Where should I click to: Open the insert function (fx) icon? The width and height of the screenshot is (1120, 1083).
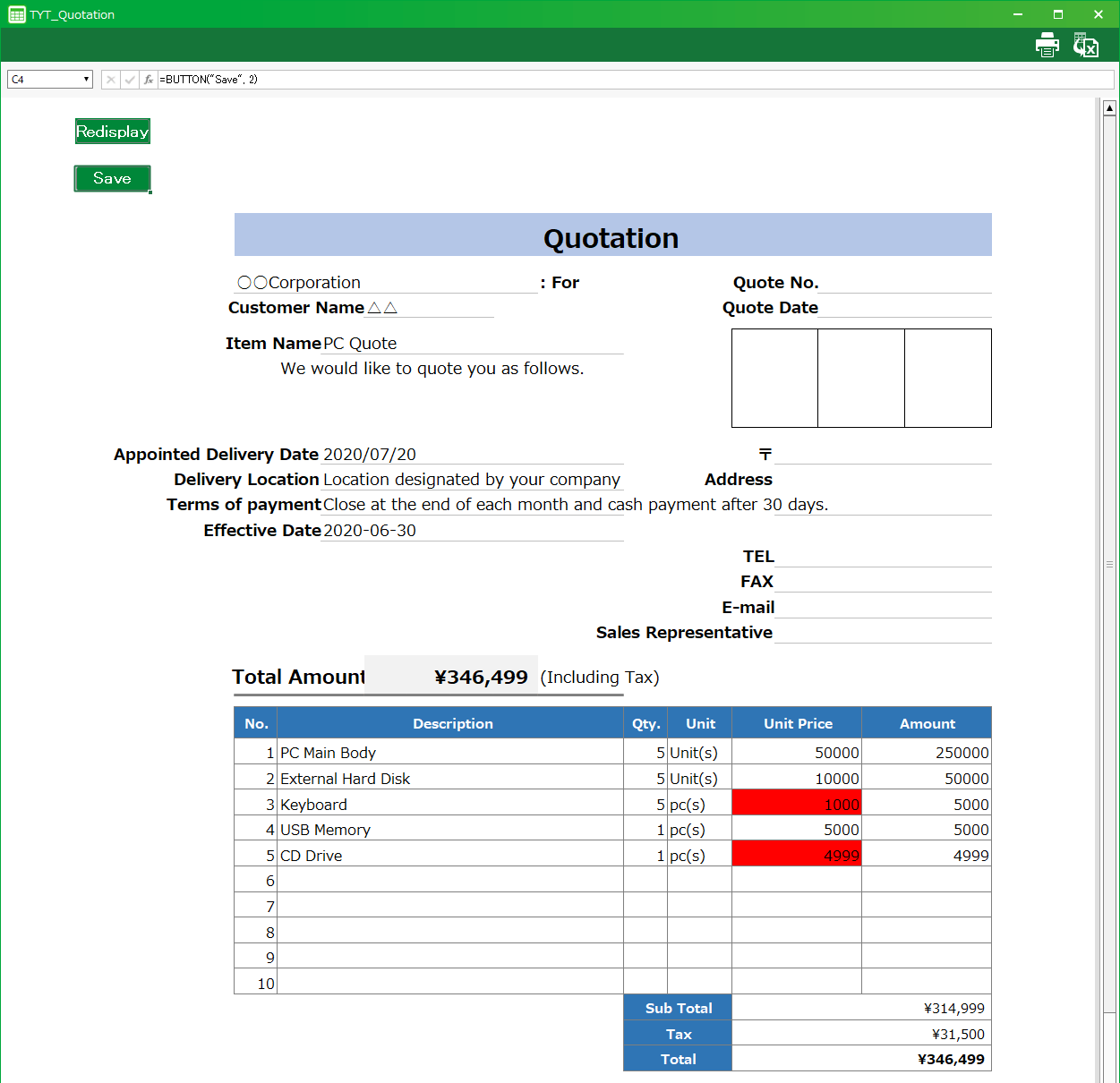[x=149, y=80]
